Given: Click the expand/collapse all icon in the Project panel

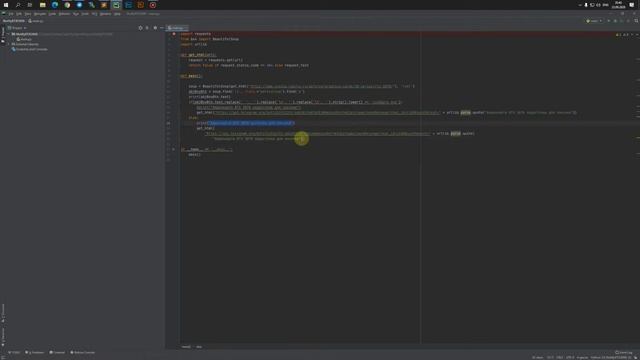Looking at the screenshot, I should point(147,28).
